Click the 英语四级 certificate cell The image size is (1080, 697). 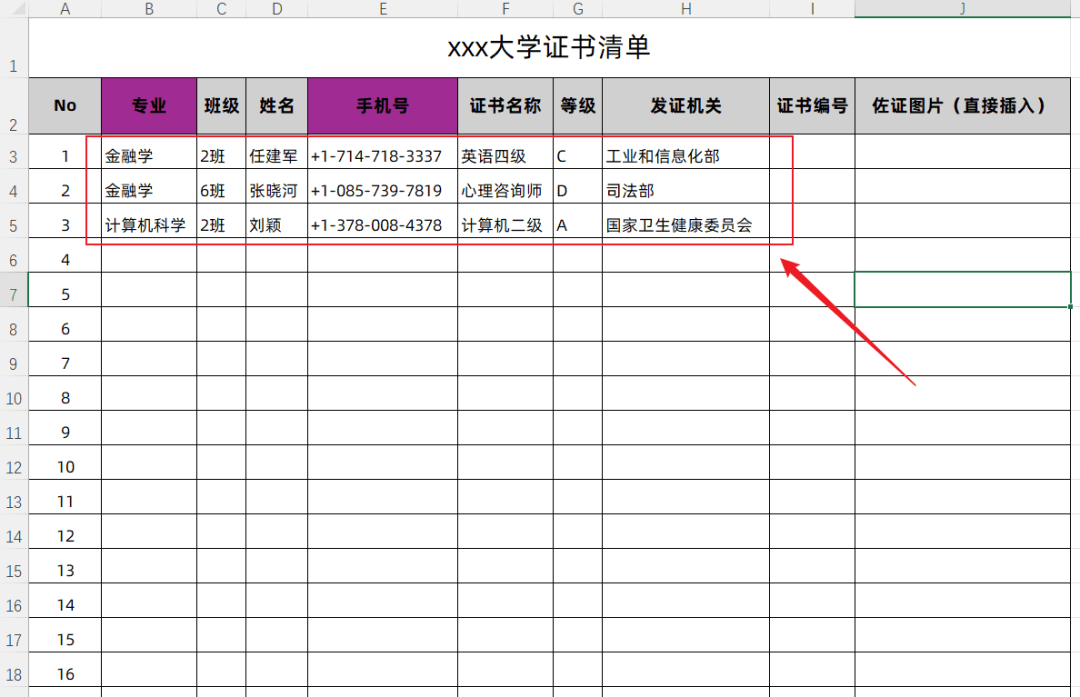495,156
